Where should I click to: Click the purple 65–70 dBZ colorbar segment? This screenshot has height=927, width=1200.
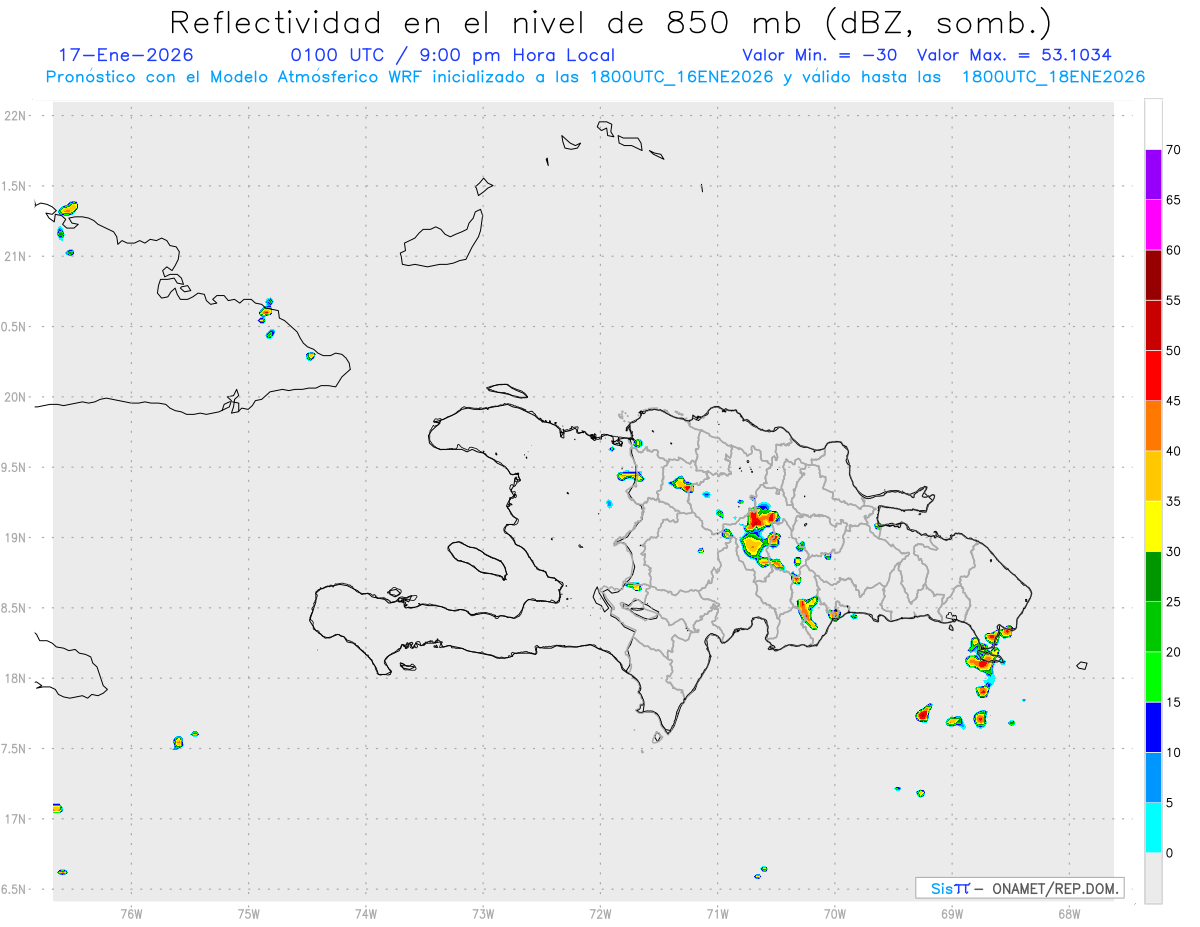[x=1153, y=175]
